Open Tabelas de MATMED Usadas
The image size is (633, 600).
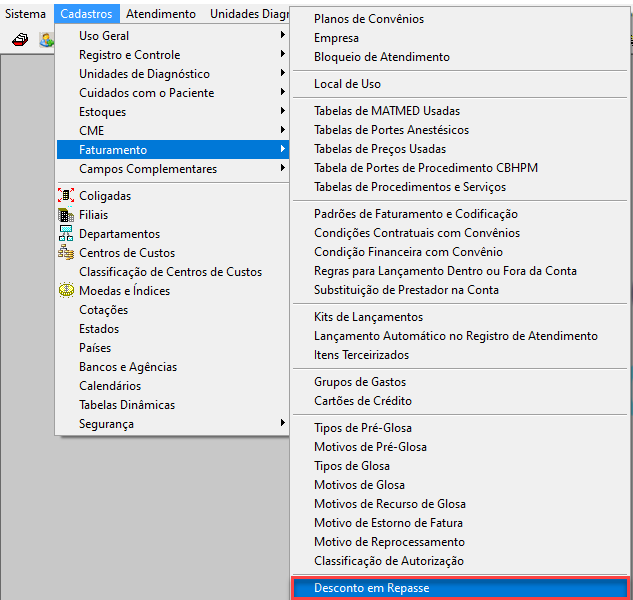[x=460, y=111]
